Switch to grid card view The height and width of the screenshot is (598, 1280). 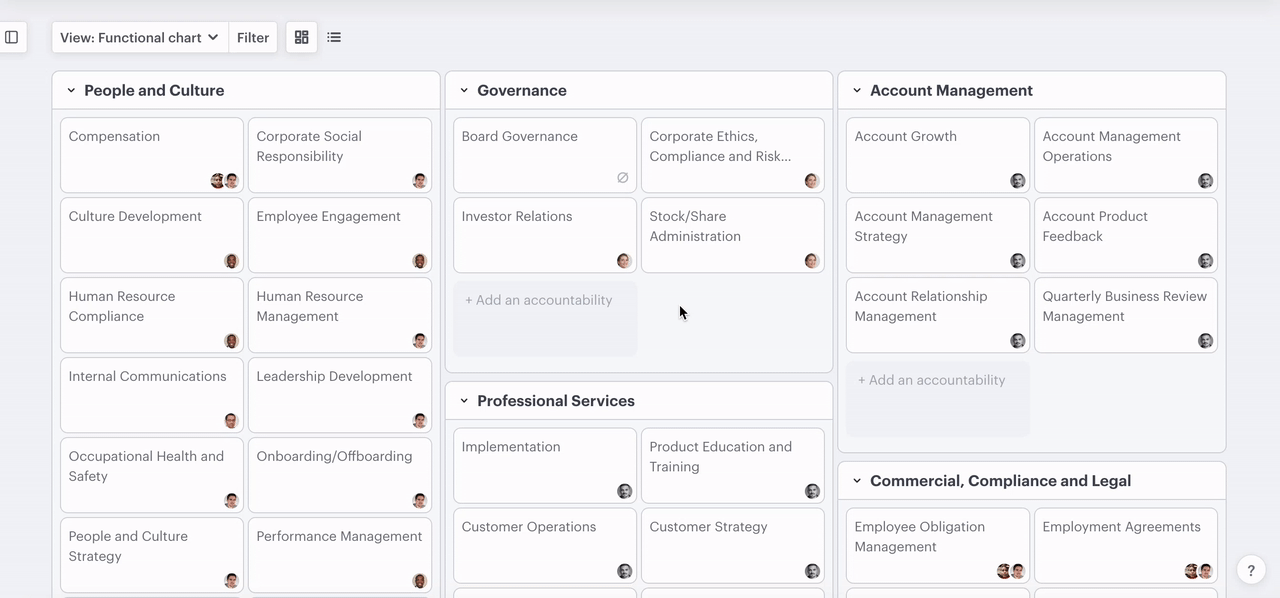(x=301, y=37)
